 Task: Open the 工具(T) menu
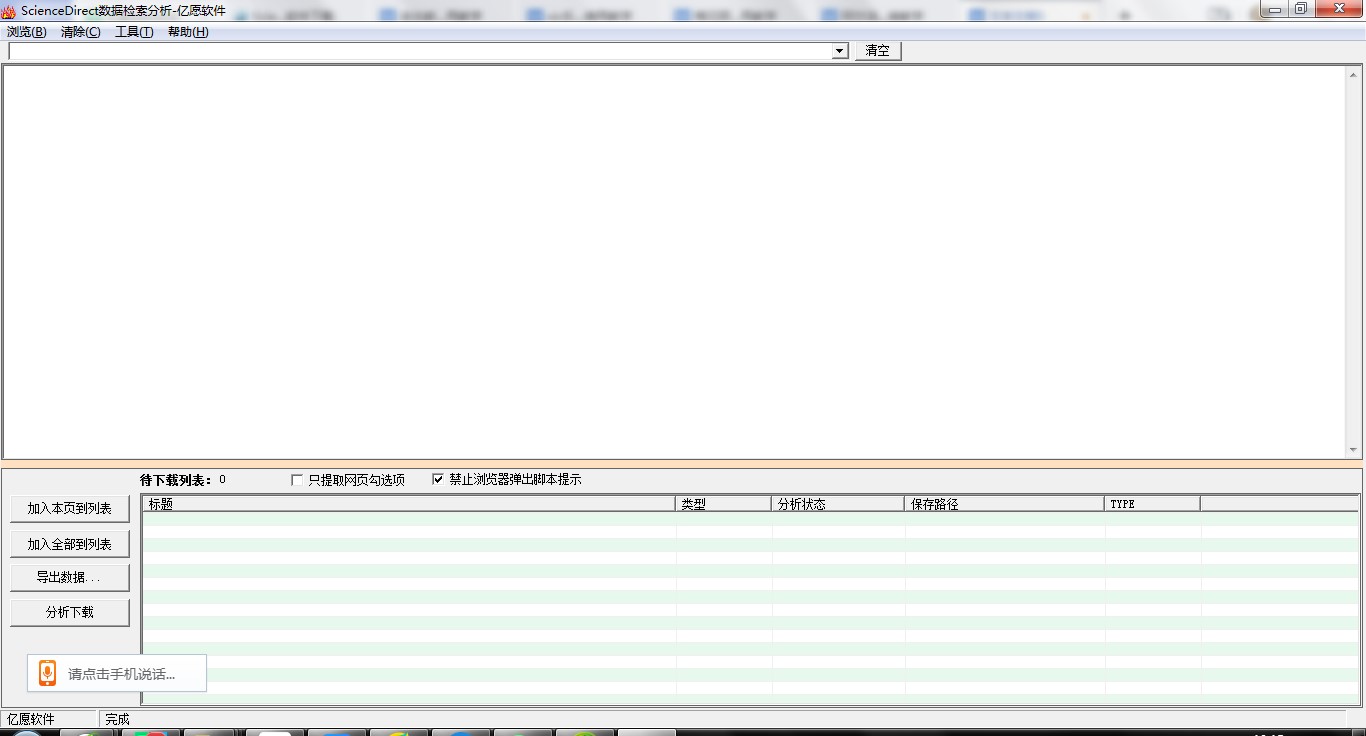coord(134,32)
